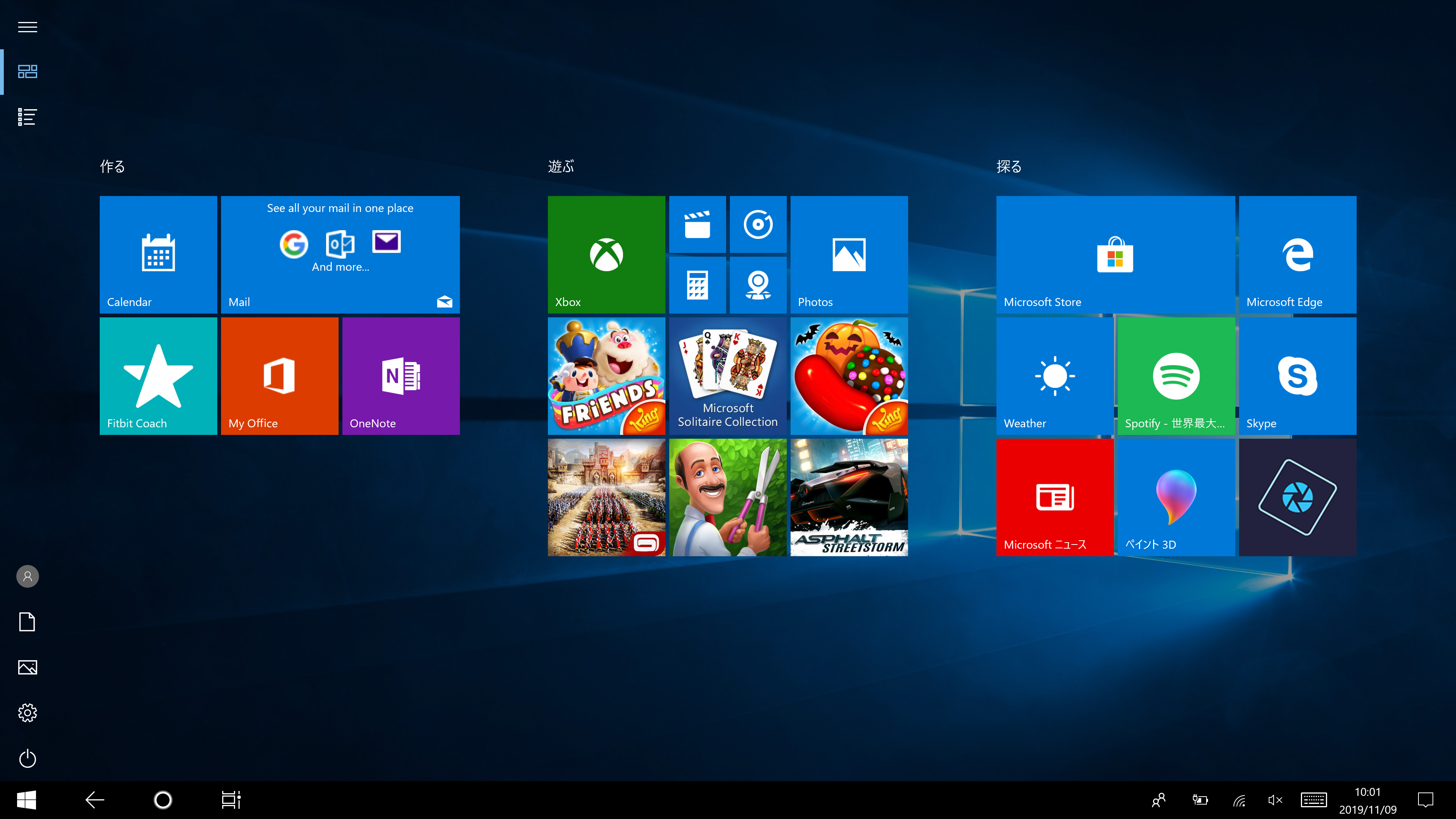Open the Microsoft Store tile
The height and width of the screenshot is (819, 1456).
[1115, 254]
